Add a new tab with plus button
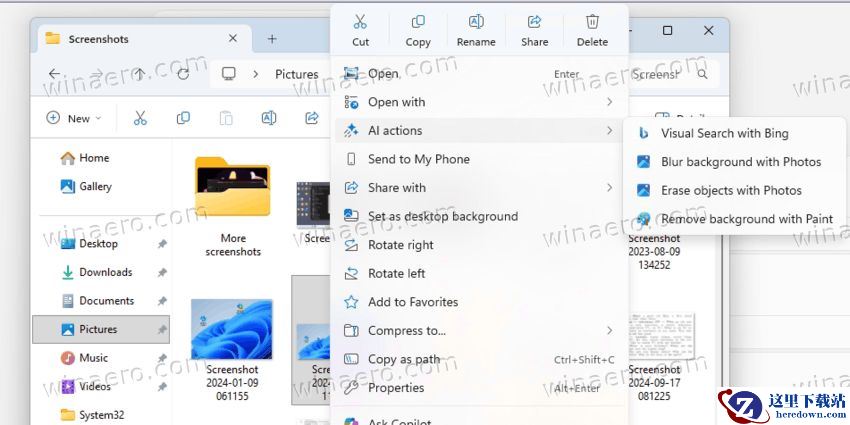850x425 pixels. pyautogui.click(x=271, y=39)
